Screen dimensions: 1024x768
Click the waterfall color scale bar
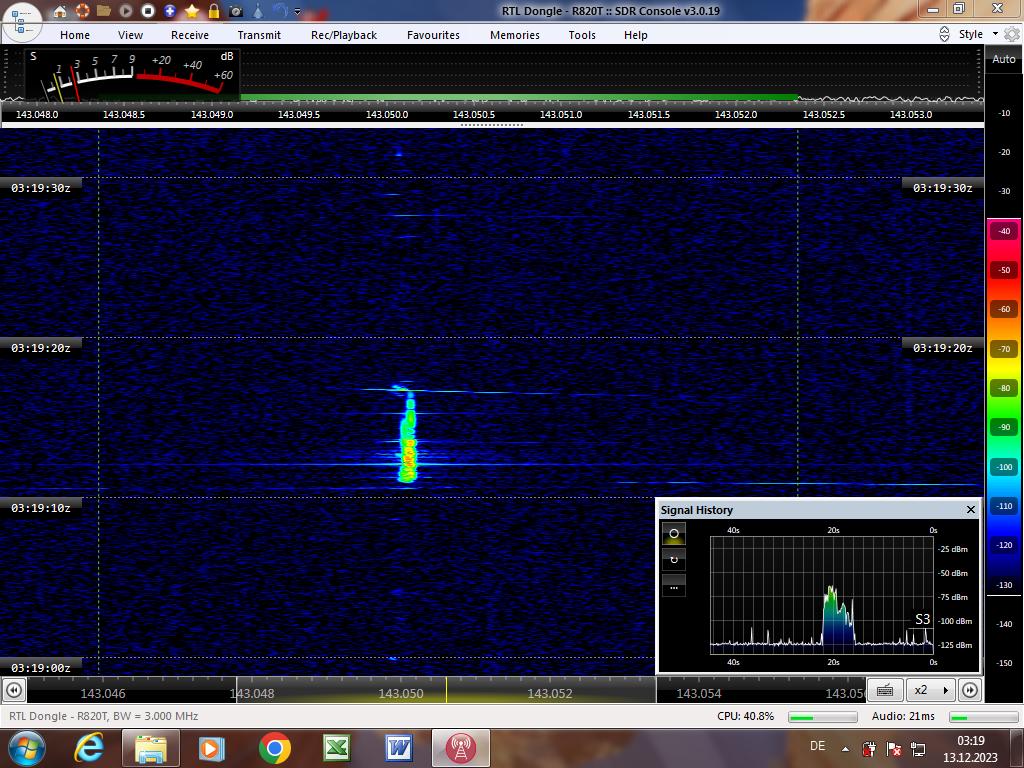coord(1004,405)
